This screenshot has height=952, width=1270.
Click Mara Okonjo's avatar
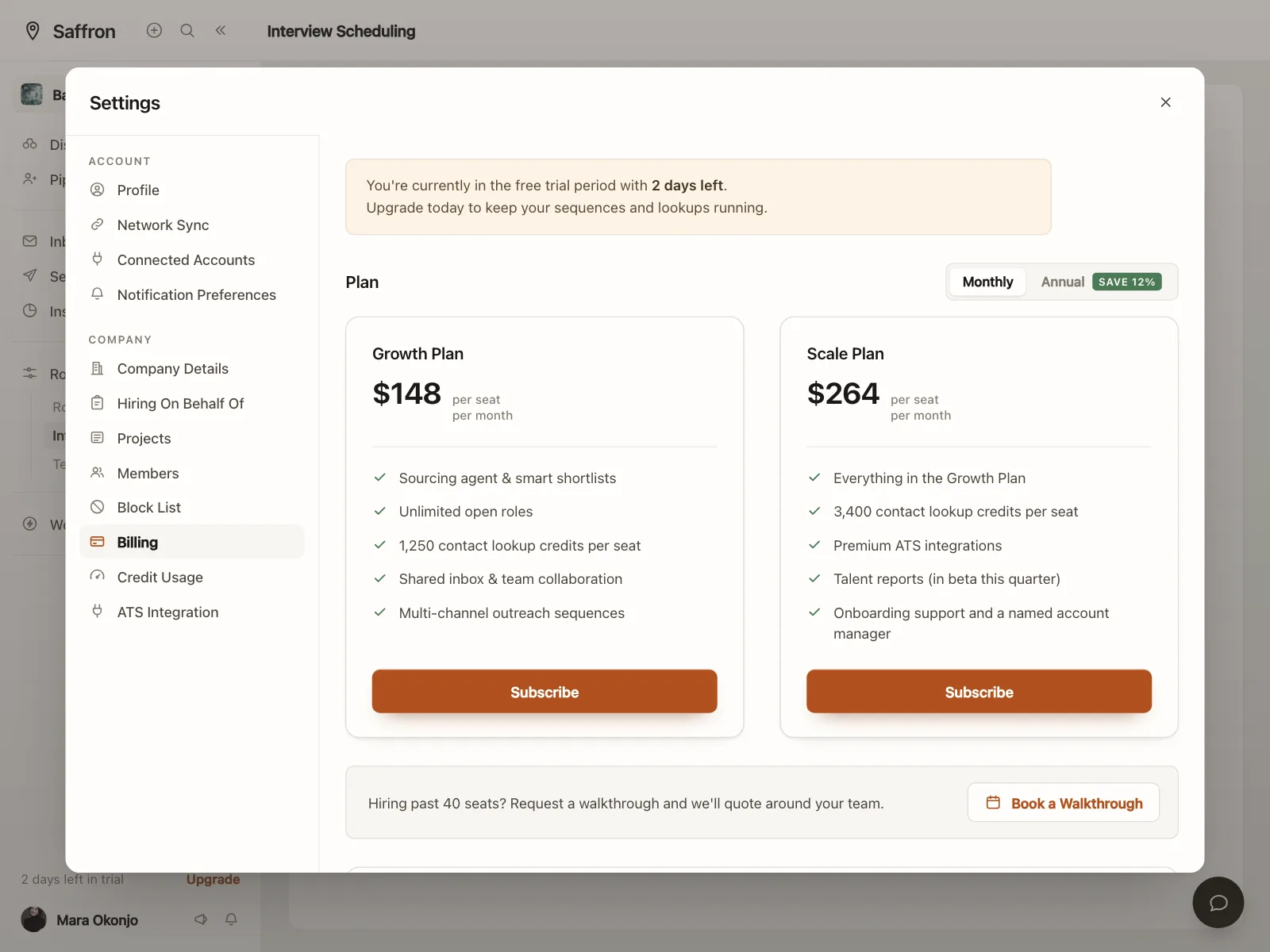coord(33,919)
